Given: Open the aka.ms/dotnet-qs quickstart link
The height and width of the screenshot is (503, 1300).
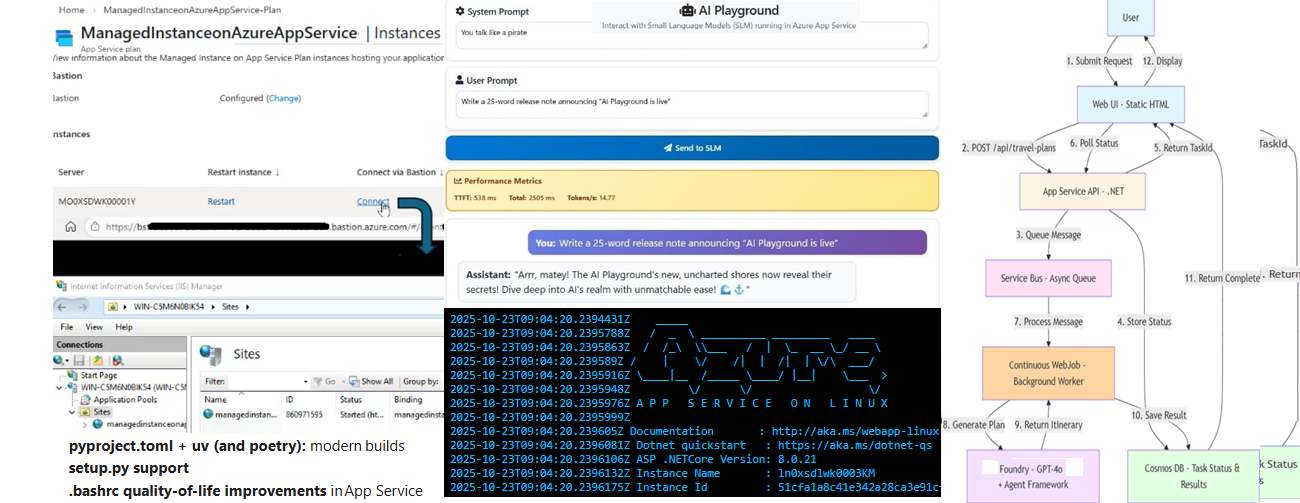Looking at the screenshot, I should pyautogui.click(x=853, y=444).
